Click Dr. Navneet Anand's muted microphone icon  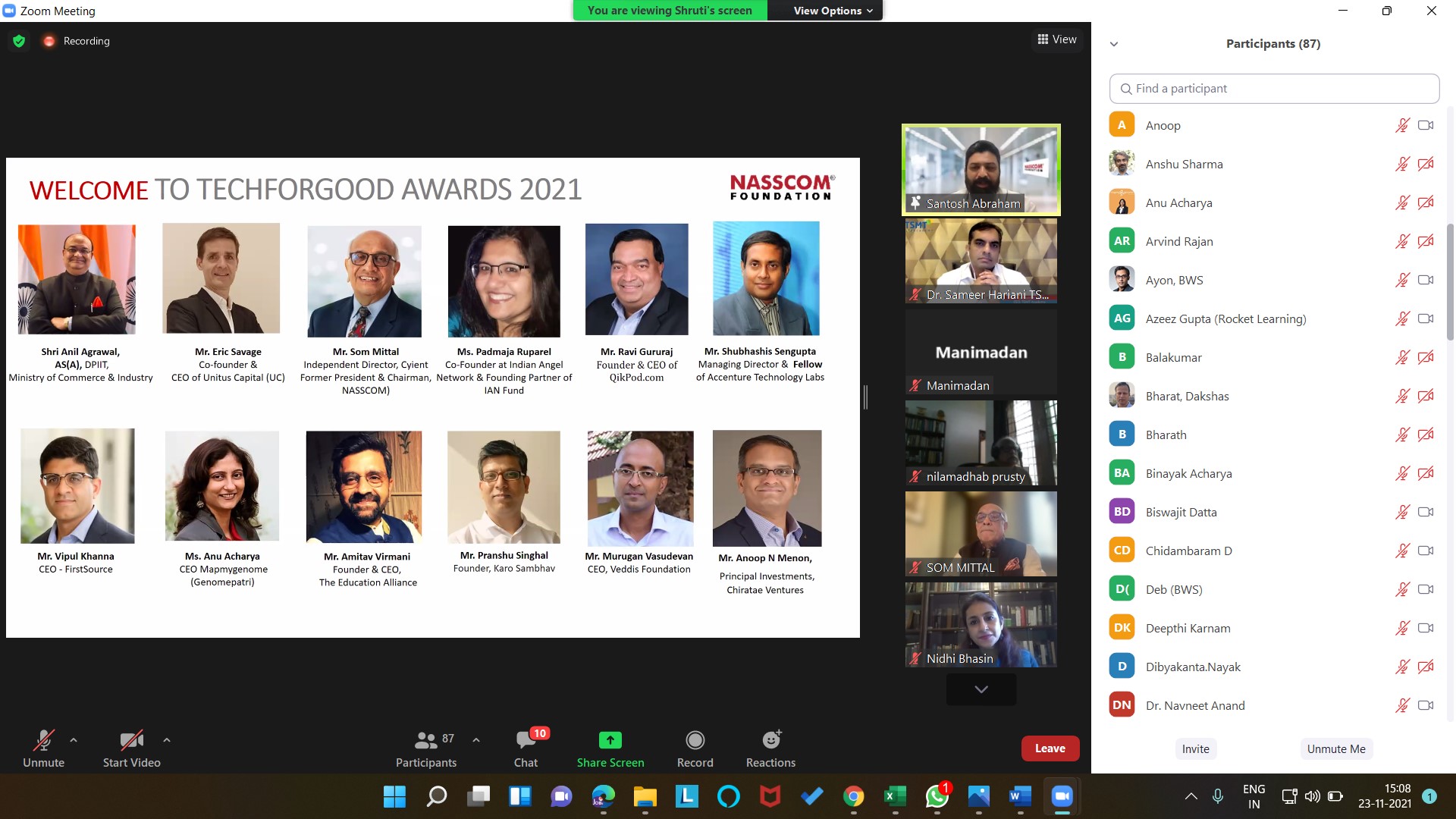pyautogui.click(x=1402, y=705)
